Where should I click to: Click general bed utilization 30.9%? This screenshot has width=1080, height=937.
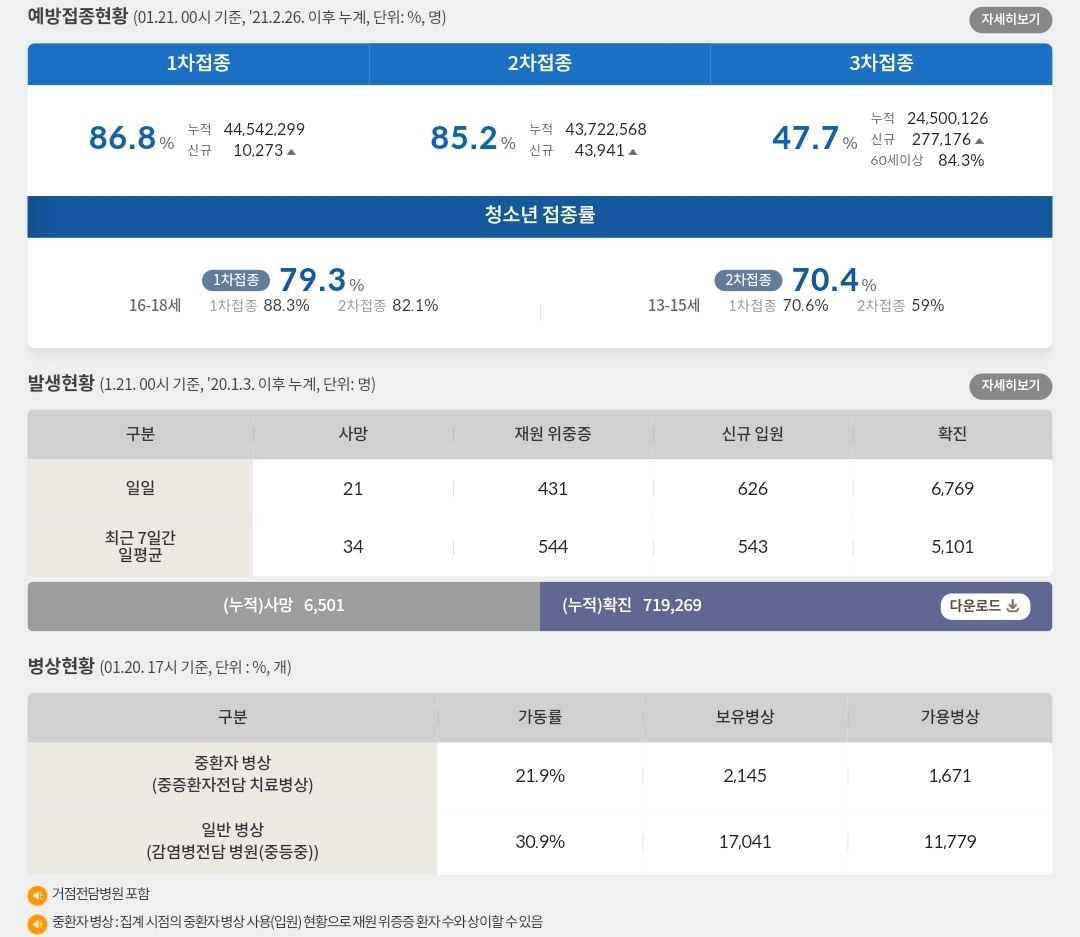click(x=539, y=842)
